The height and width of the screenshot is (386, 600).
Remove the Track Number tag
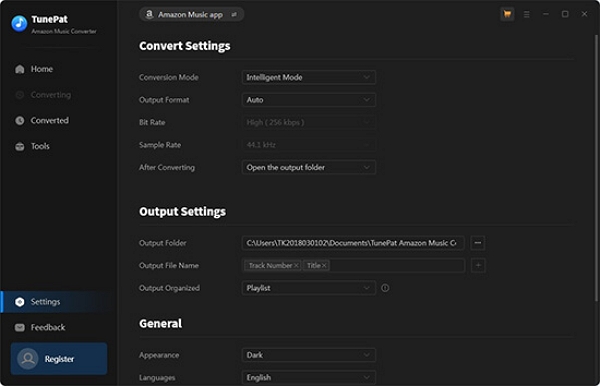(x=296, y=265)
